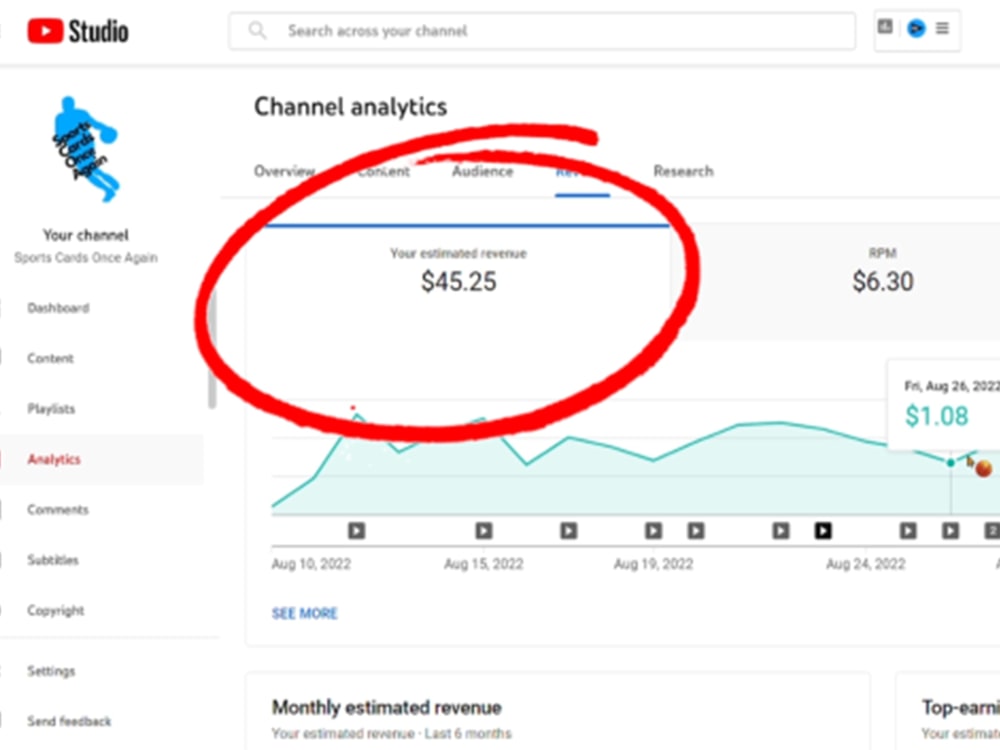
Task: Focus the Search across your channel field
Action: click(542, 31)
